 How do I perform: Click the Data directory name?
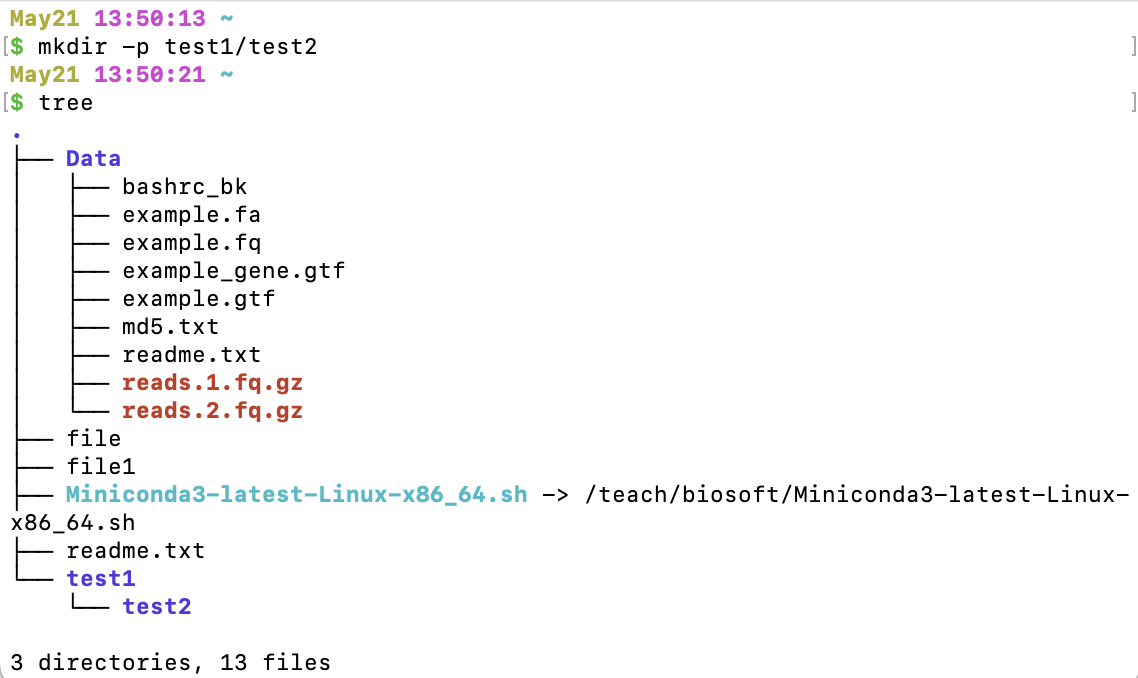pyautogui.click(x=93, y=159)
